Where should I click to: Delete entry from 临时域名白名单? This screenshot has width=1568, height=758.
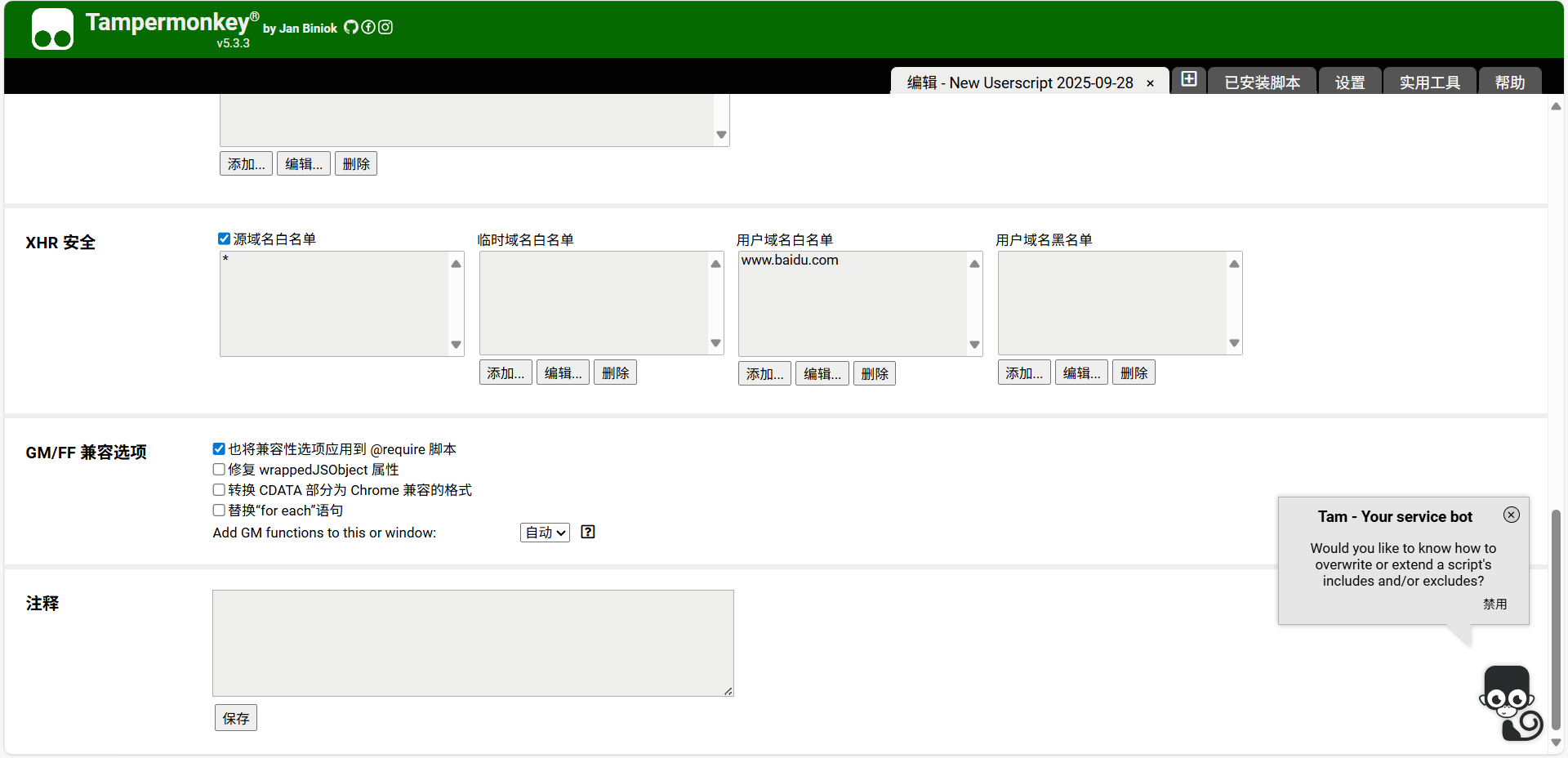(x=615, y=372)
